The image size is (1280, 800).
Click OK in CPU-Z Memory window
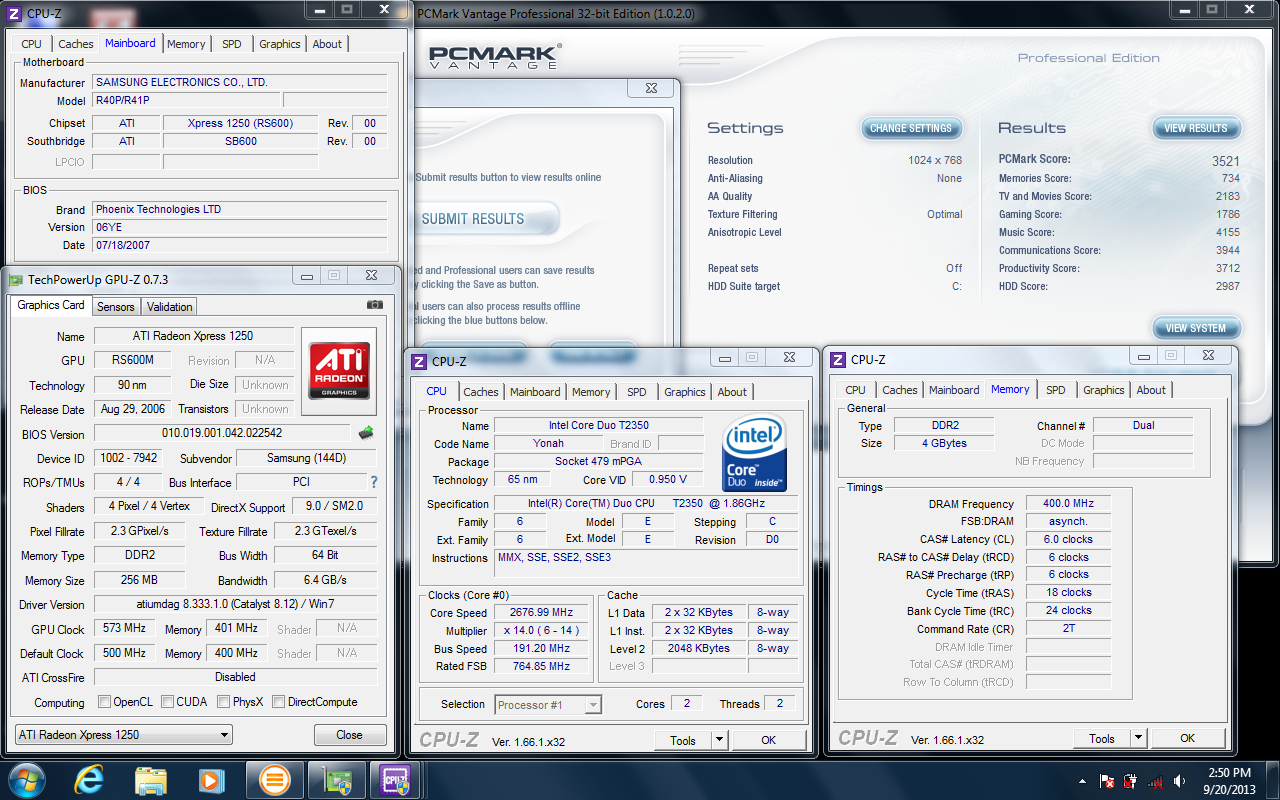[x=1187, y=738]
